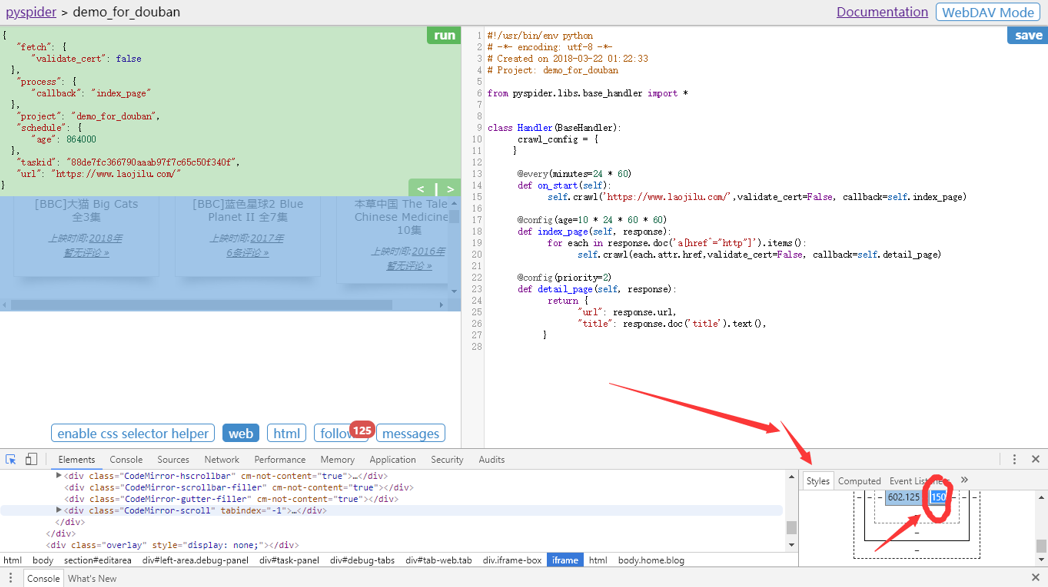Enable css selector helper
Image resolution: width=1048 pixels, height=587 pixels.
pyautogui.click(x=132, y=433)
